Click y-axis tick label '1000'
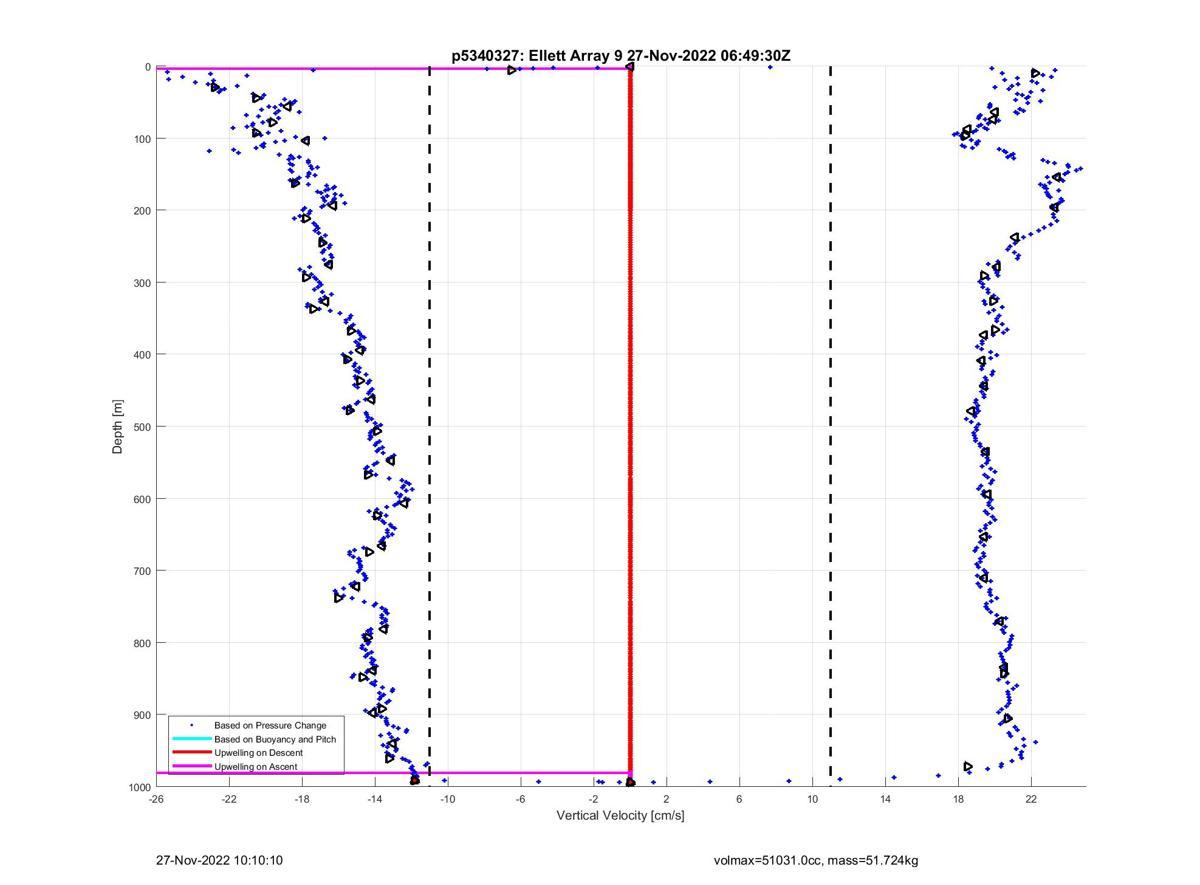The width and height of the screenshot is (1200, 885). click(x=139, y=787)
